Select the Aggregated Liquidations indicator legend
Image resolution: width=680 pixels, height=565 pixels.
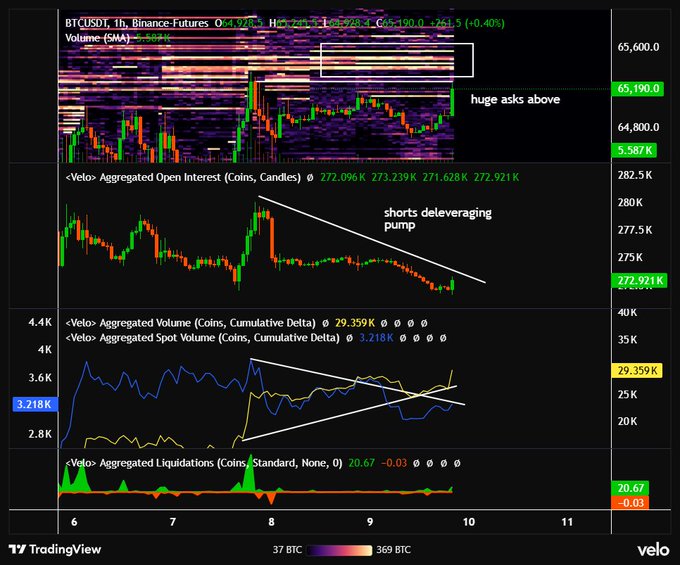203,463
